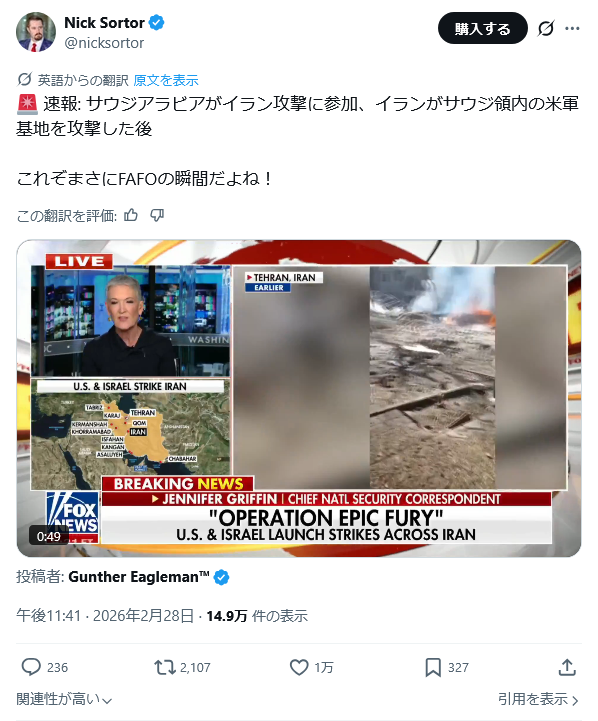Viewport: 598px width, 721px height.
Task: Expand the 関連性が高い sort dropdown
Action: [64, 699]
